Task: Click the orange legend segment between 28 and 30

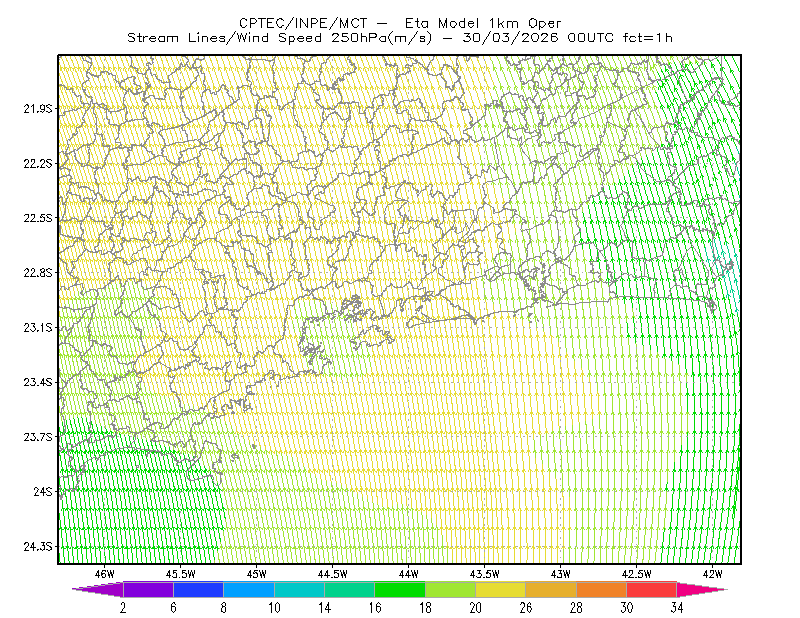Action: [x=602, y=589]
